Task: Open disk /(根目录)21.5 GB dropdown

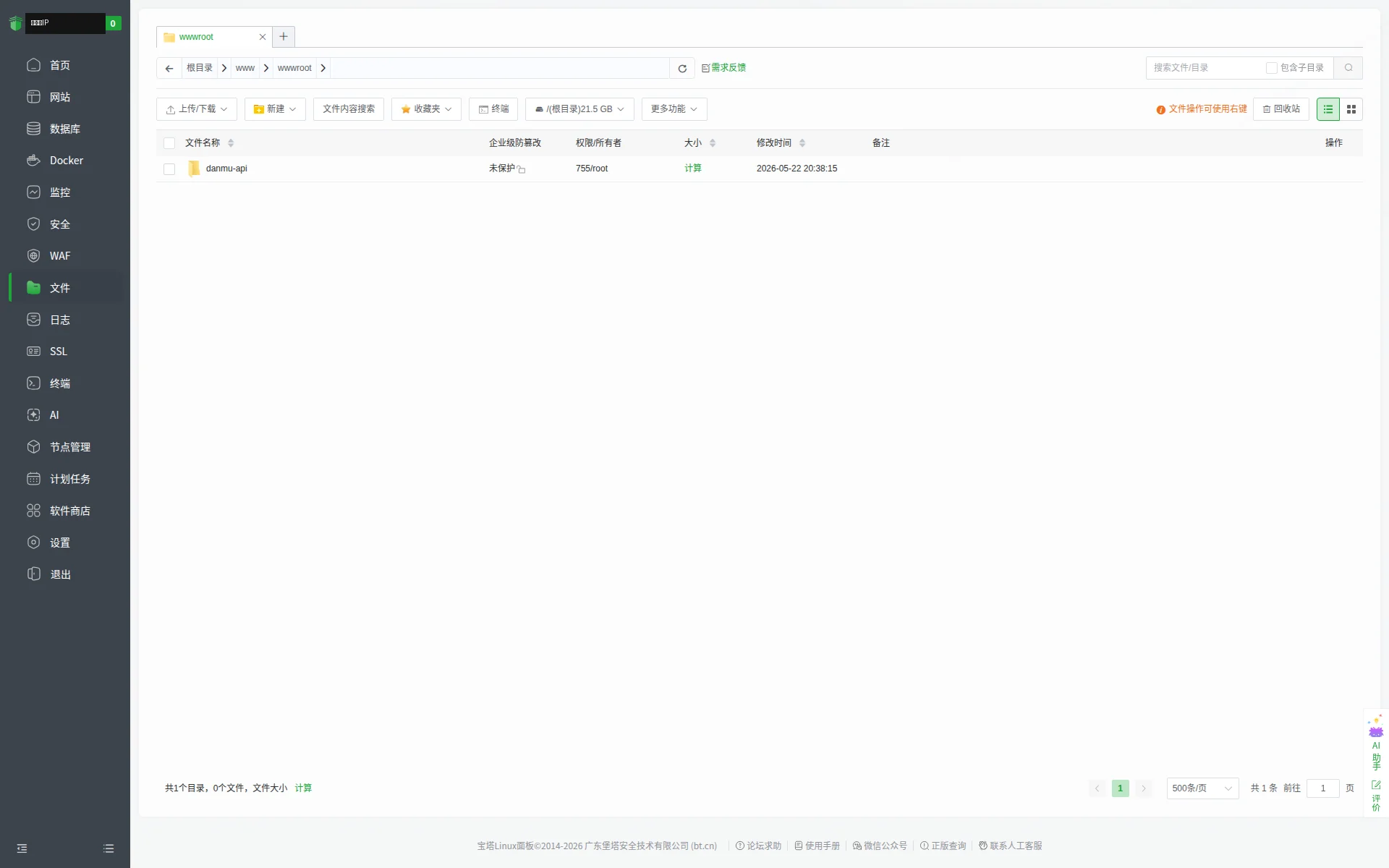Action: [x=579, y=109]
